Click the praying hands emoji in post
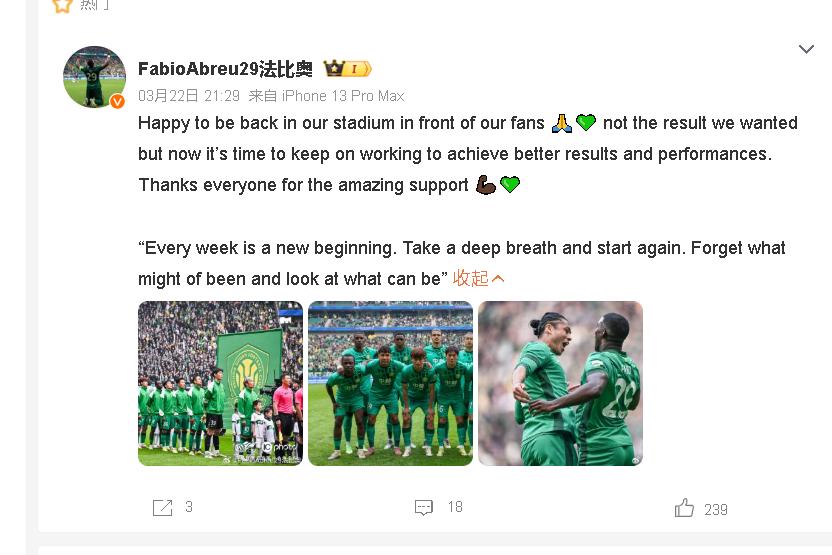832x555 pixels. point(561,123)
